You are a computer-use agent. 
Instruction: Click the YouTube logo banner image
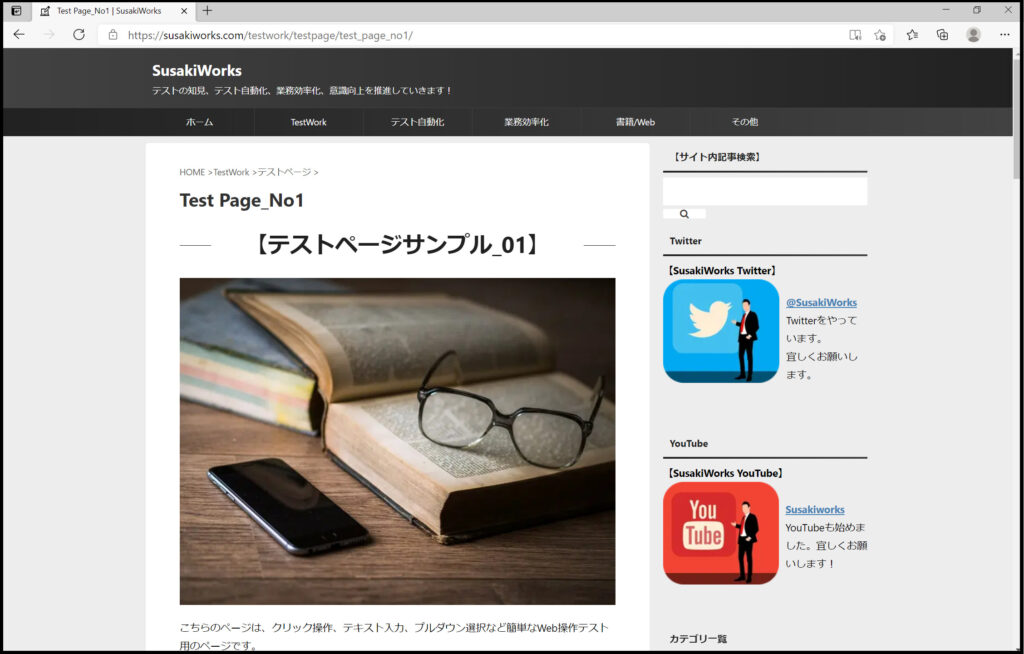click(721, 533)
